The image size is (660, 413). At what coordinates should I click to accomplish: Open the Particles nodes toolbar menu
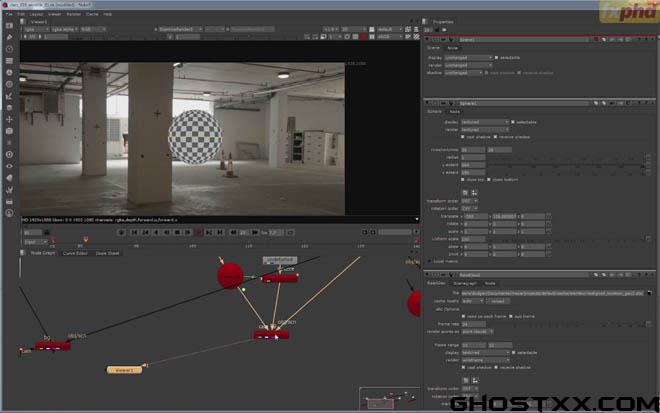9,143
